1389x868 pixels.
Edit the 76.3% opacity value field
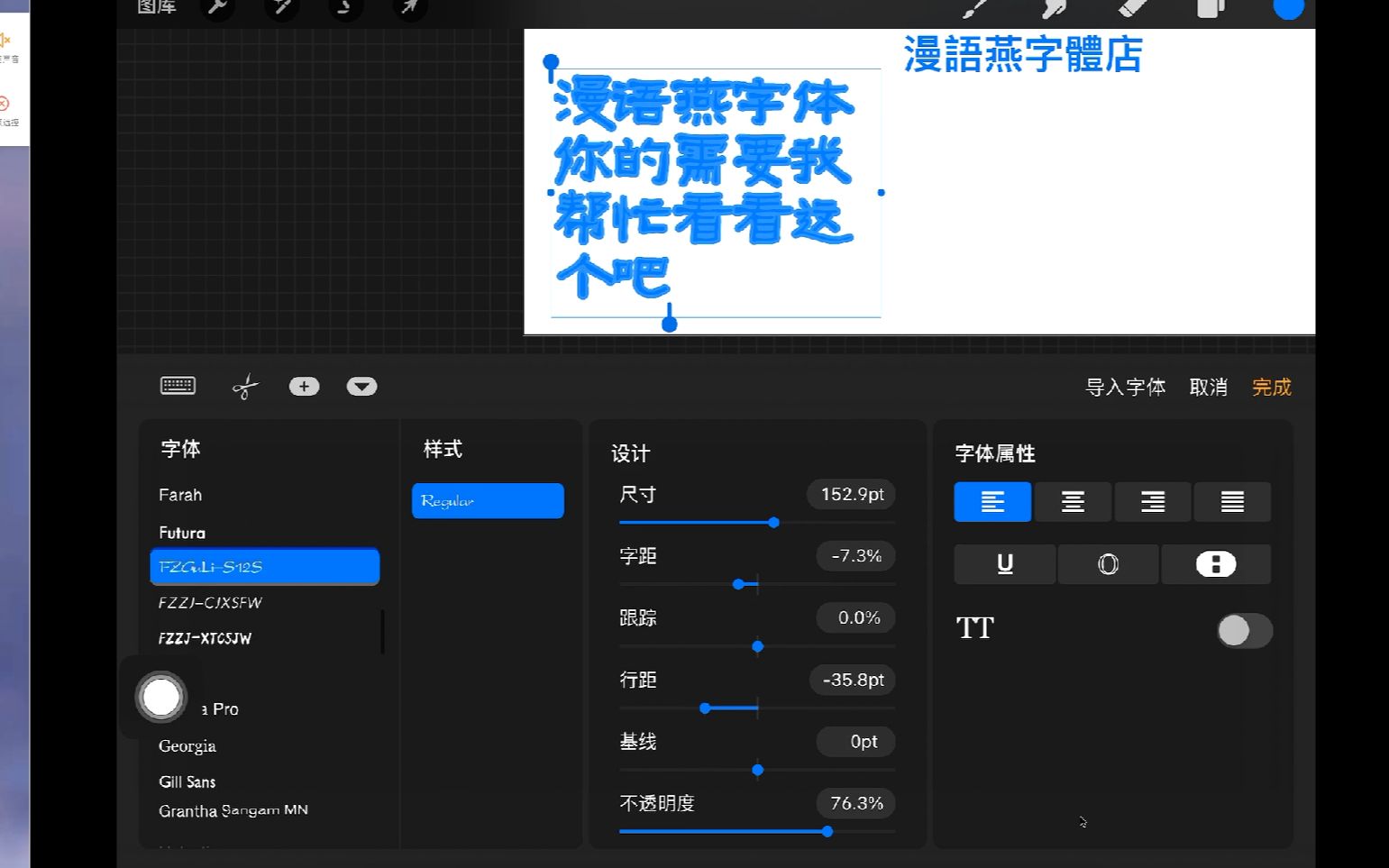[x=855, y=803]
